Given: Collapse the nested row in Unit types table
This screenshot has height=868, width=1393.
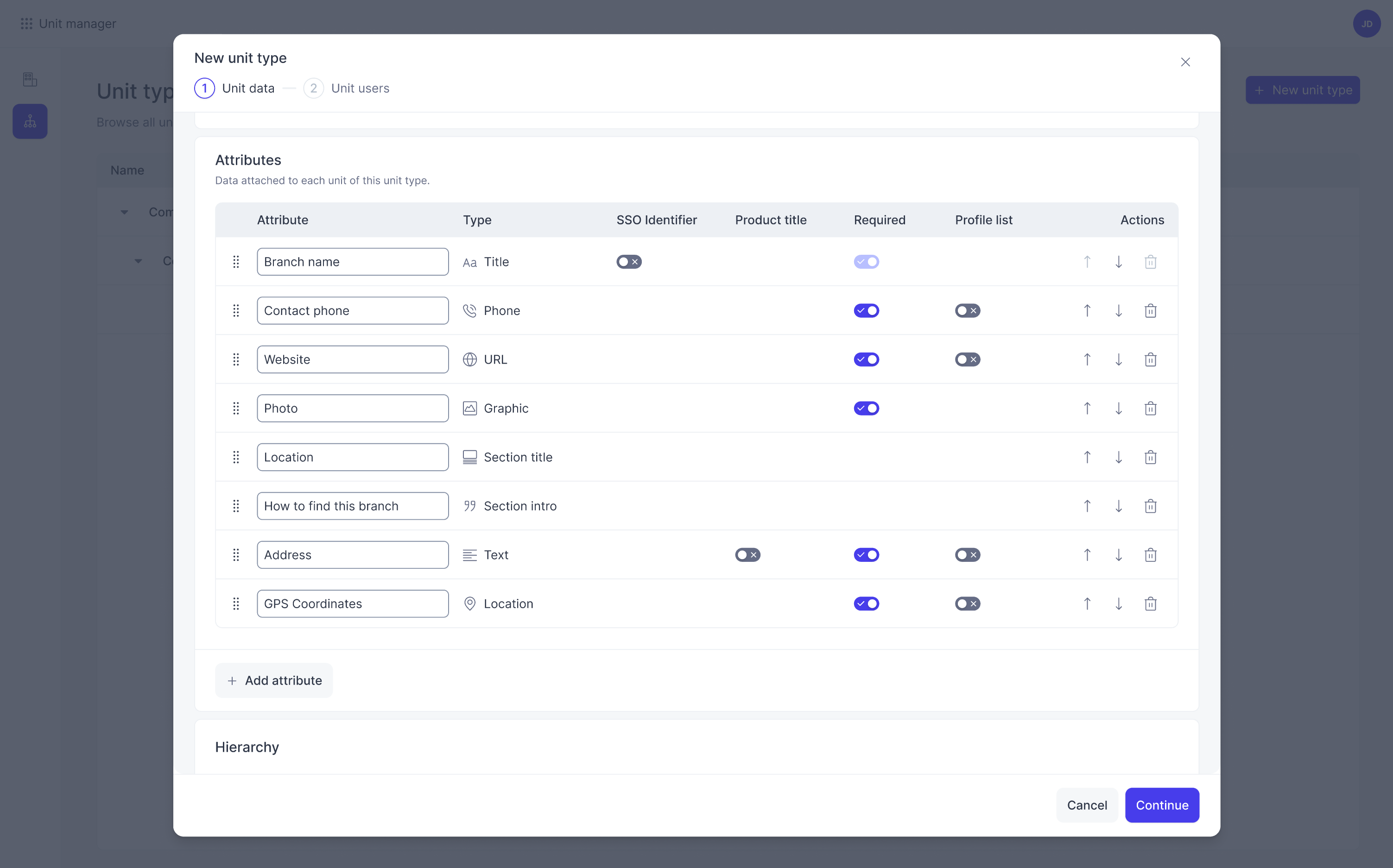Looking at the screenshot, I should [x=139, y=261].
